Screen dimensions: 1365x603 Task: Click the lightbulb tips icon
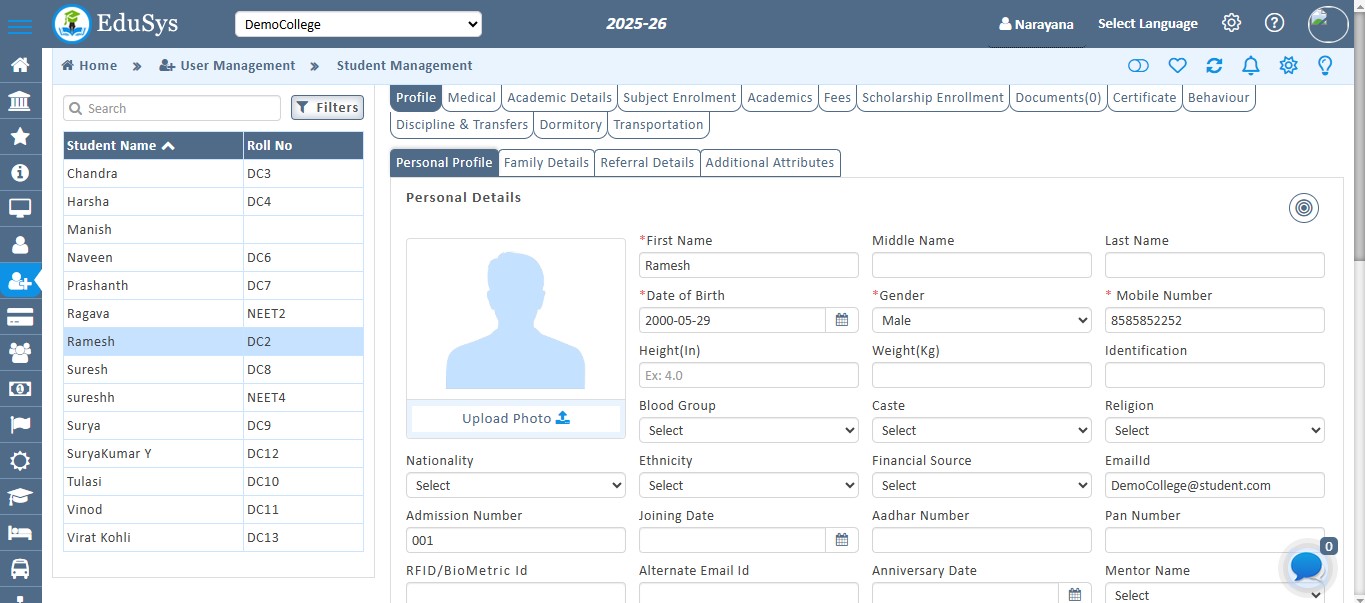pos(1324,65)
